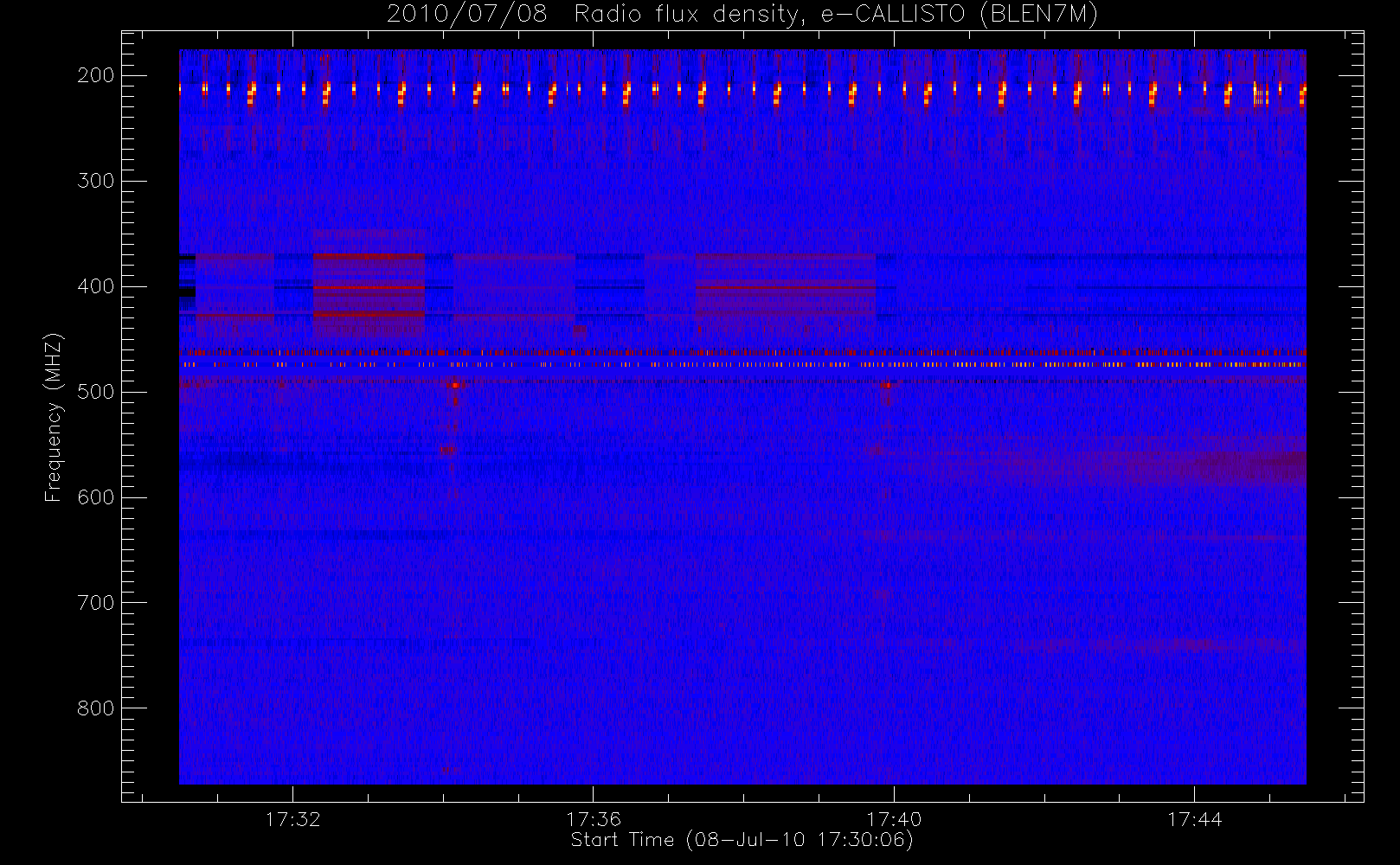The width and height of the screenshot is (1400, 865).
Task: Select the 700 frequency tick label
Action: coord(95,603)
